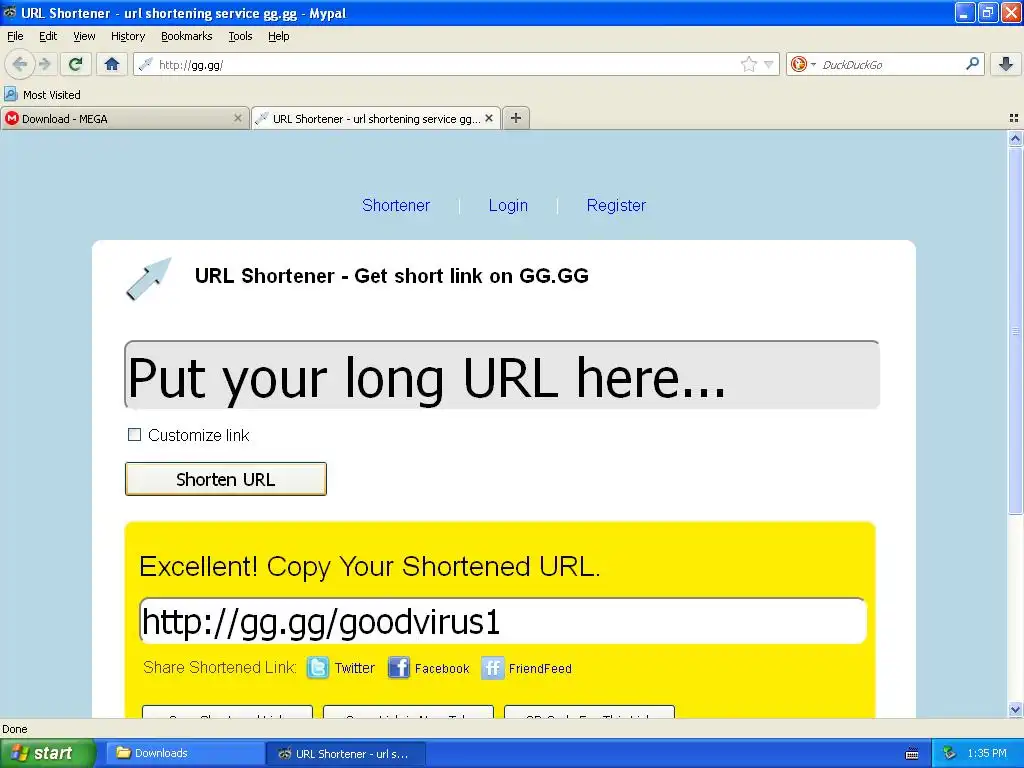This screenshot has height=768, width=1024.
Task: Focus the 'Put your long URL here' field
Action: pyautogui.click(x=502, y=376)
